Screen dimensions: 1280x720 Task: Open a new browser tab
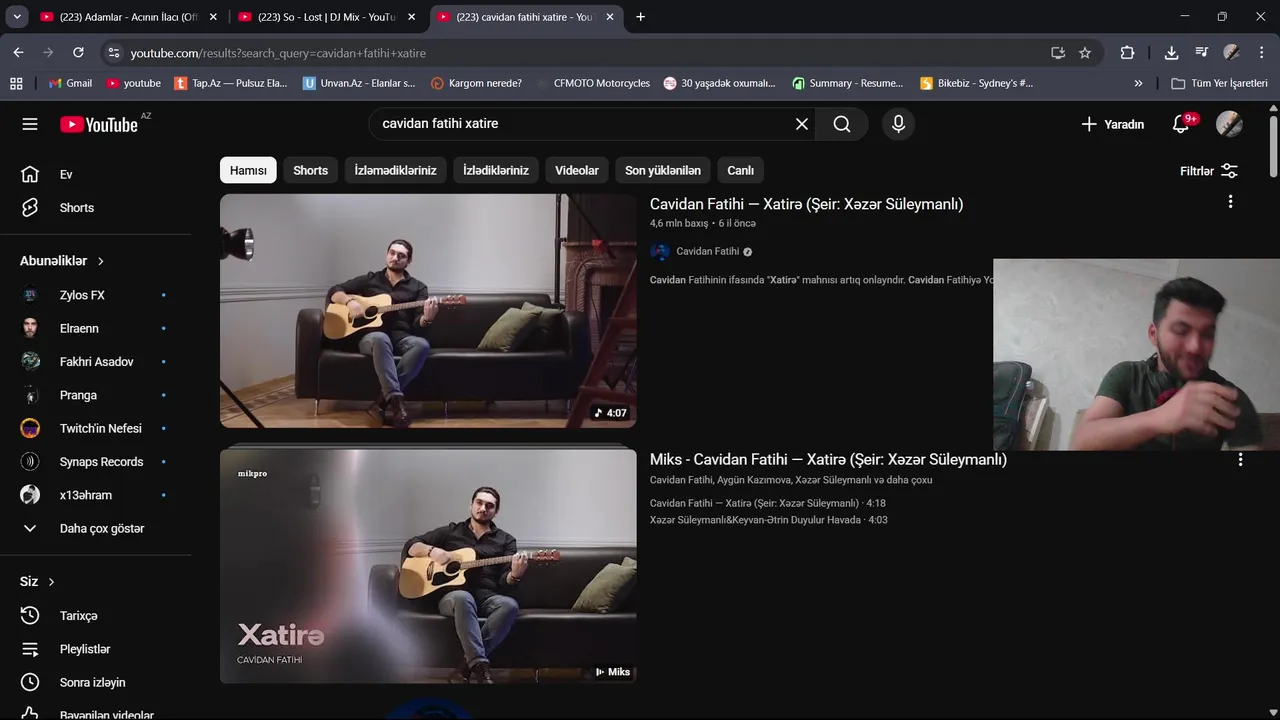coord(640,17)
